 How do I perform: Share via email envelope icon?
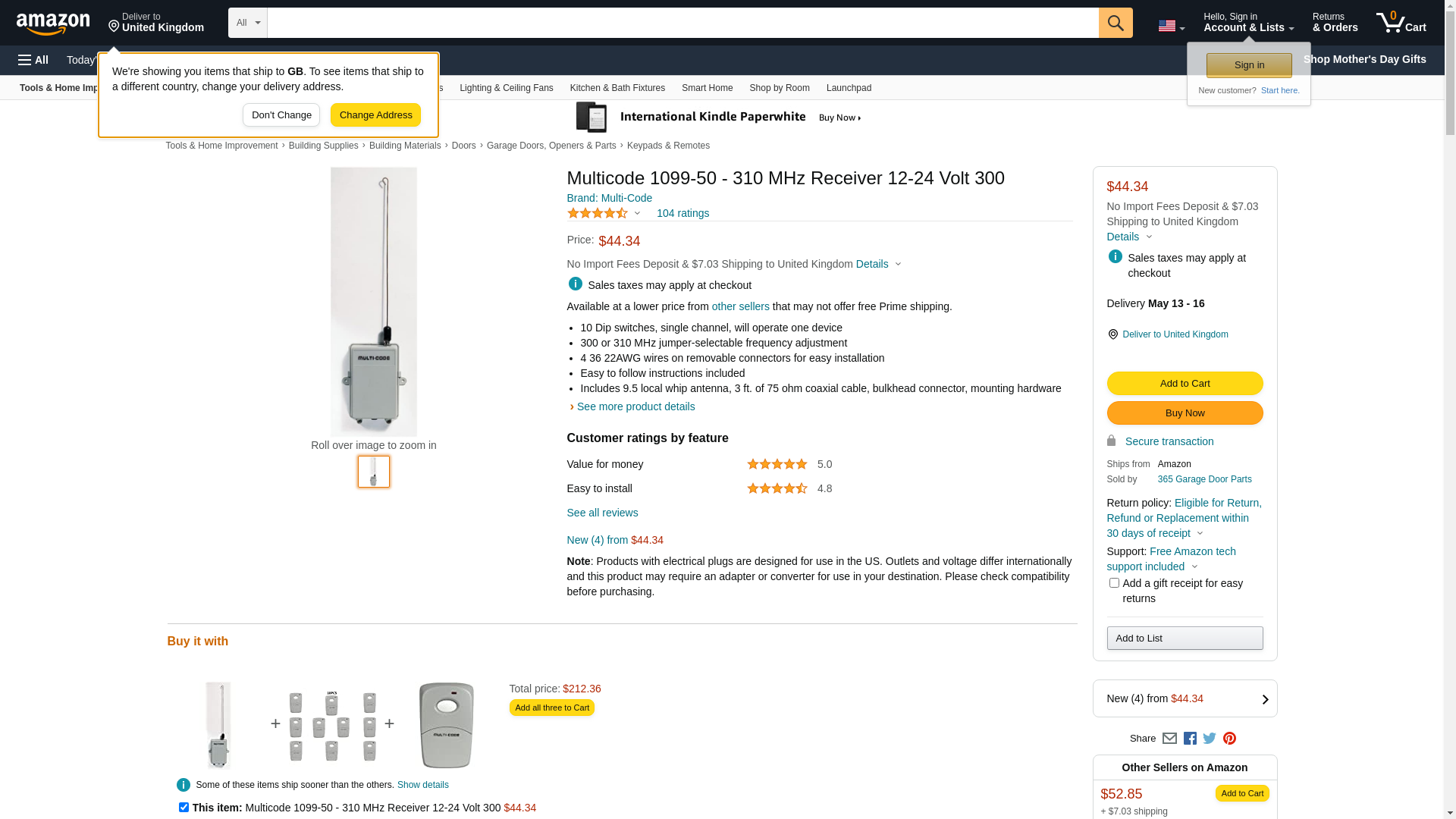1169,739
